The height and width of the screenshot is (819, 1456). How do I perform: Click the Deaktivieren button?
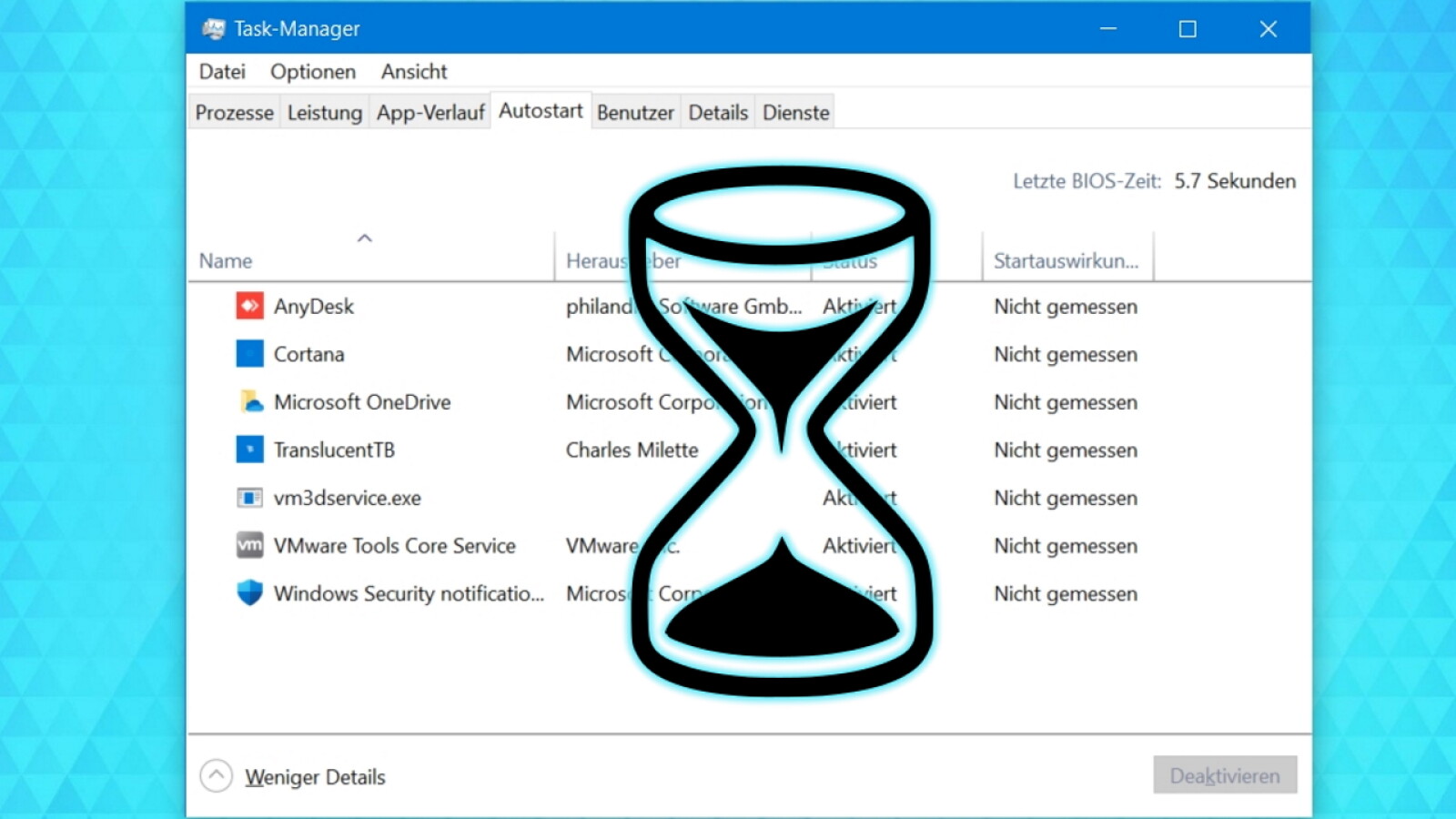point(1225,775)
